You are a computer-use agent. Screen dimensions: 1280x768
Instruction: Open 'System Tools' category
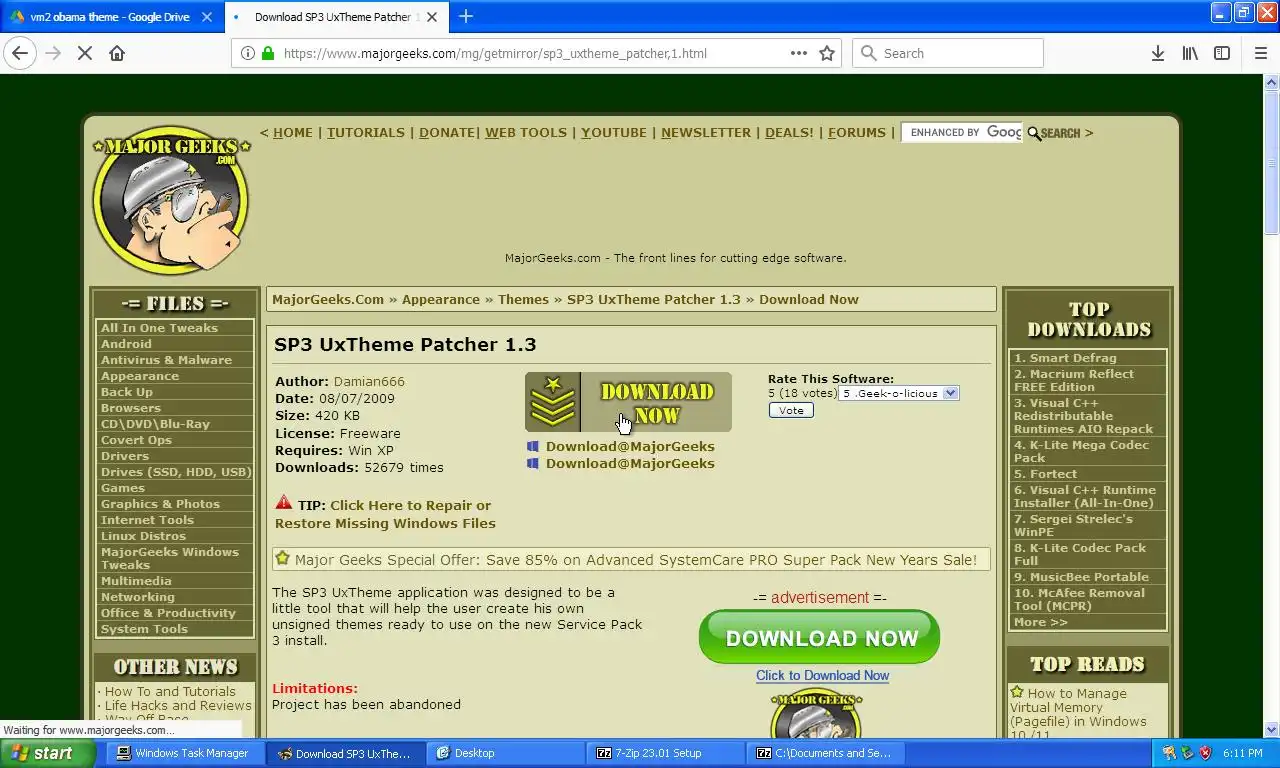(x=144, y=629)
